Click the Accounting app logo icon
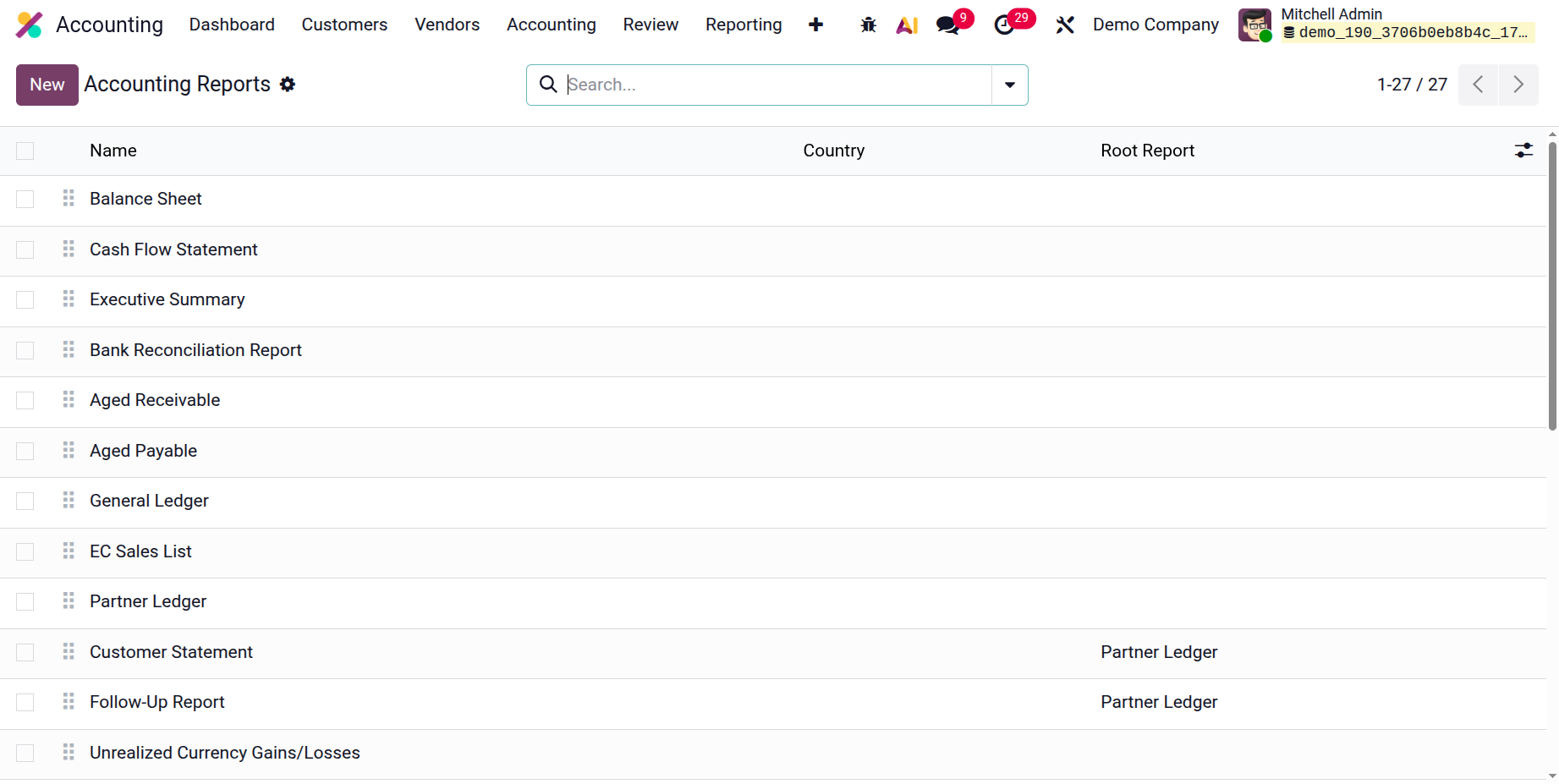 (30, 25)
